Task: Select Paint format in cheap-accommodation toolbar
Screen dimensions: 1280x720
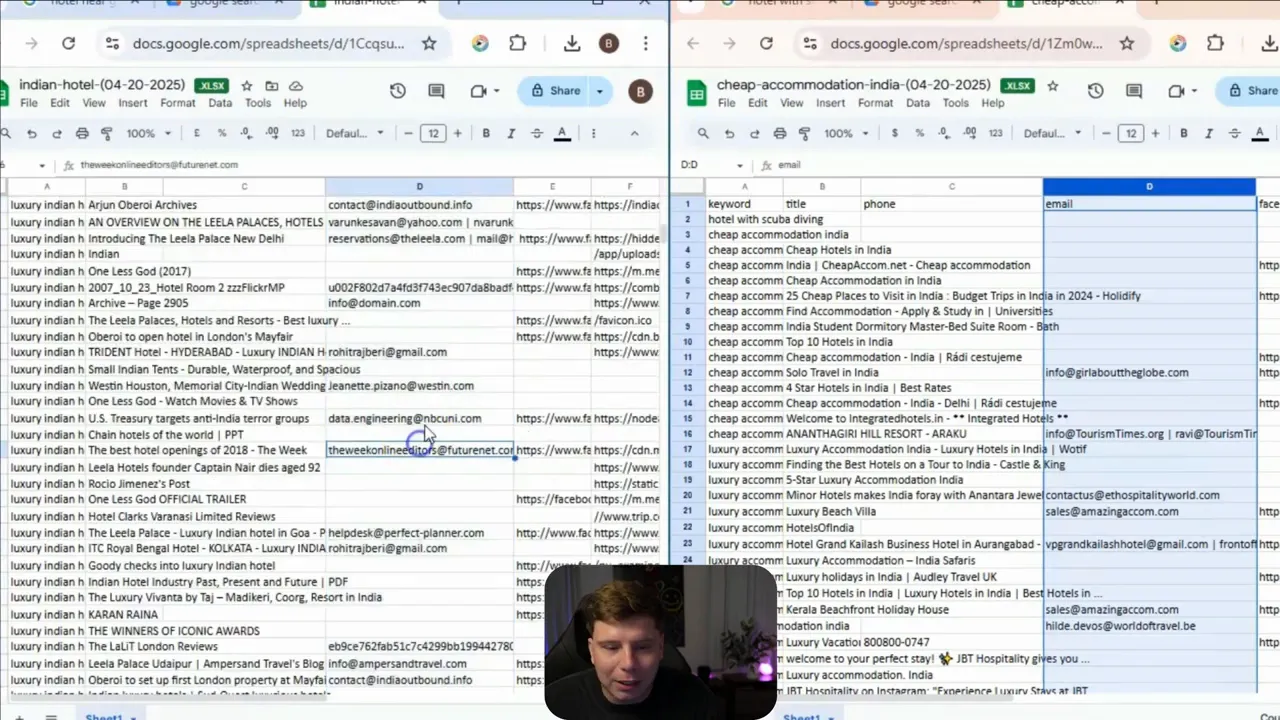Action: 803,133
